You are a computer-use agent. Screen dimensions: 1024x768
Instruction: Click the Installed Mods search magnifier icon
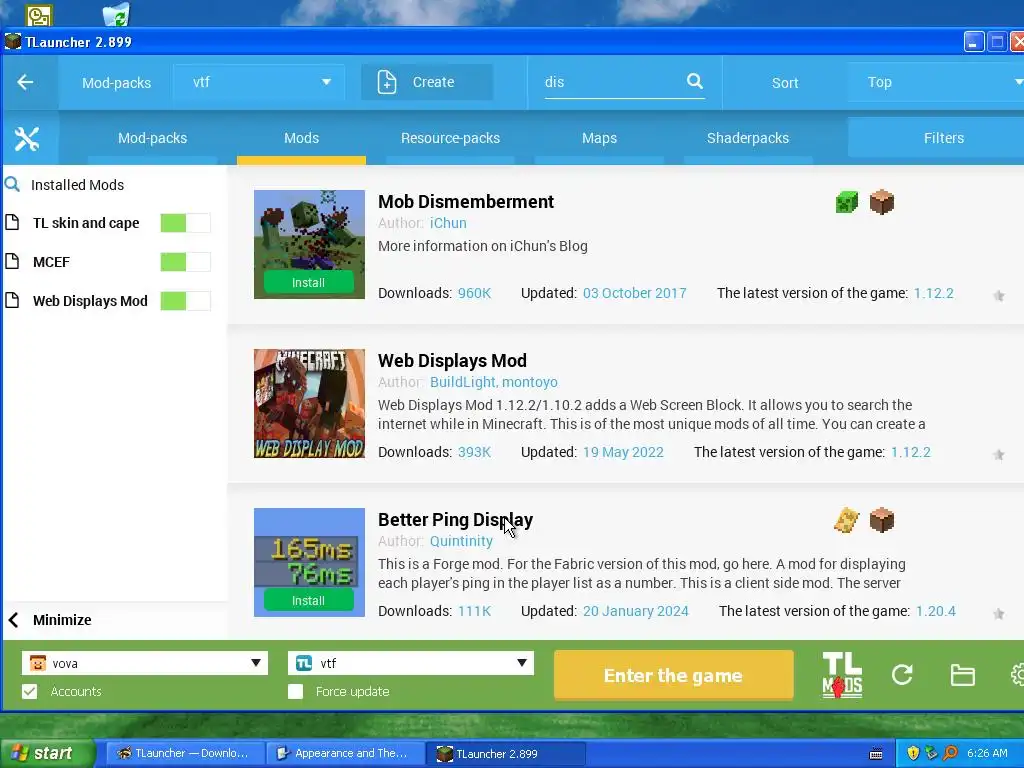click(x=12, y=184)
